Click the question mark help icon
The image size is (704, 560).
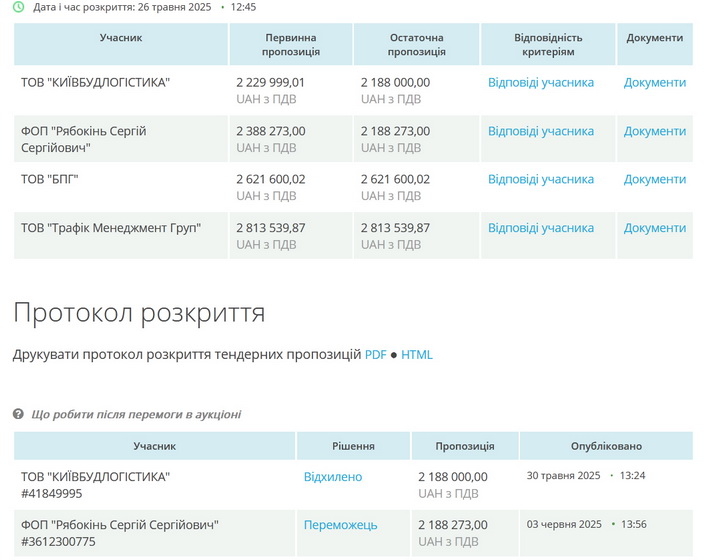(18, 414)
